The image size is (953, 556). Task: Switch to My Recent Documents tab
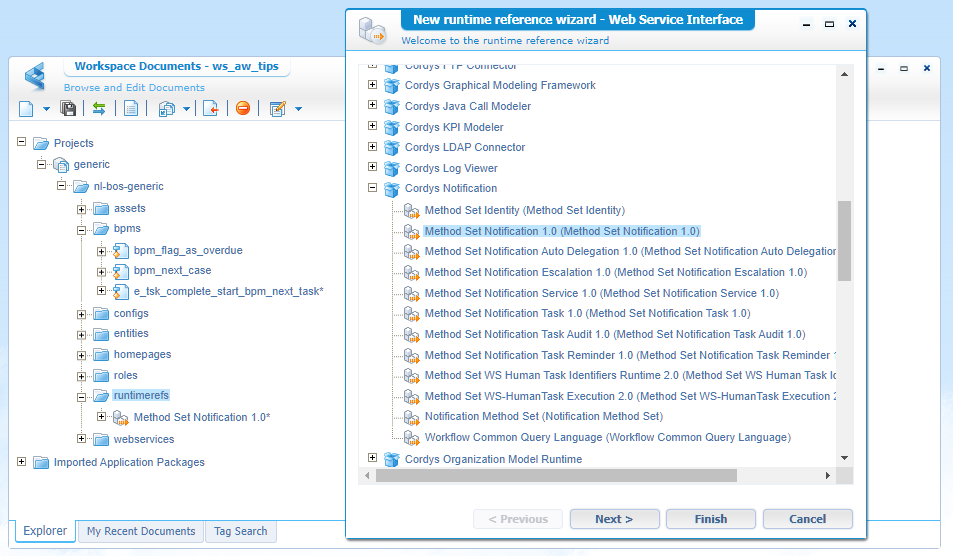pos(141,531)
